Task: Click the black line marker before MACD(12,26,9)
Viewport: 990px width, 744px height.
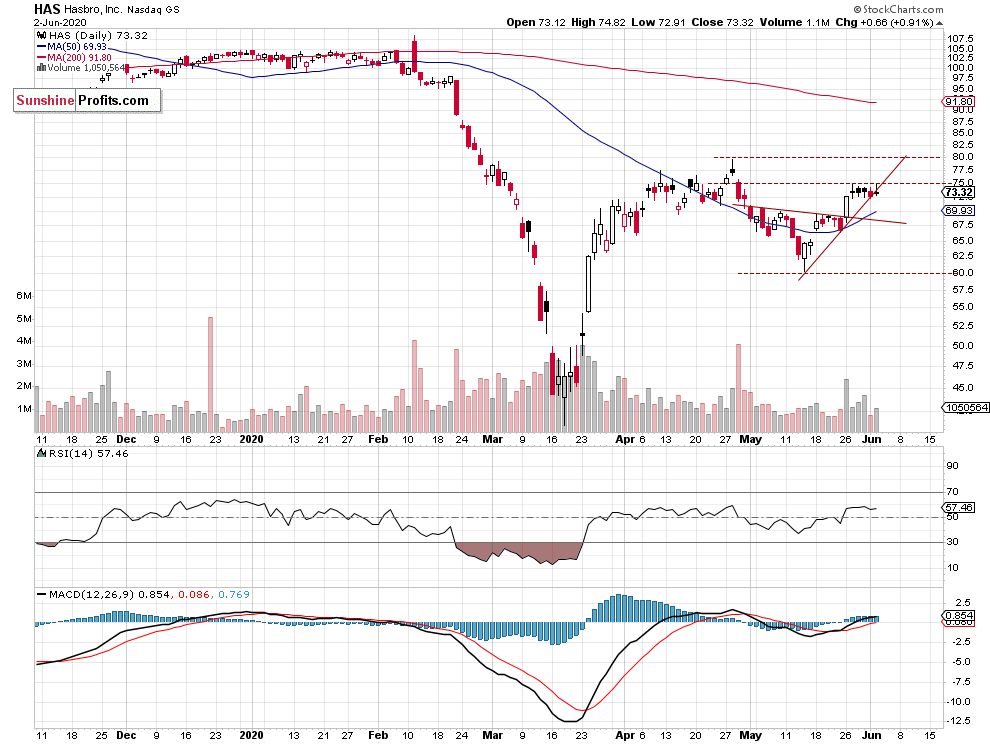Action: tap(42, 594)
